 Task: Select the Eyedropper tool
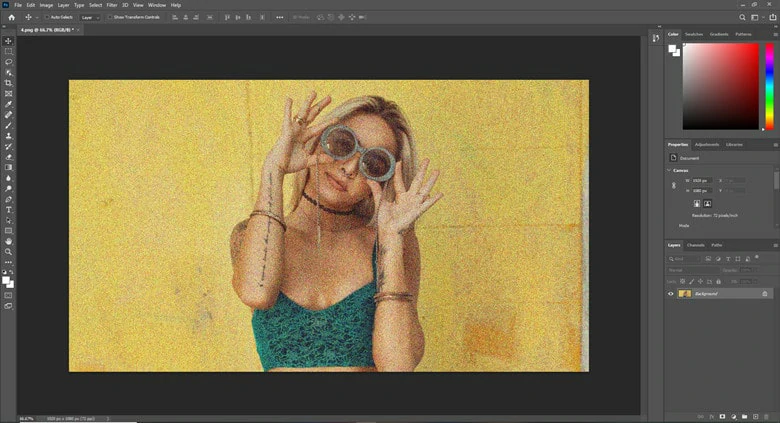[x=8, y=104]
